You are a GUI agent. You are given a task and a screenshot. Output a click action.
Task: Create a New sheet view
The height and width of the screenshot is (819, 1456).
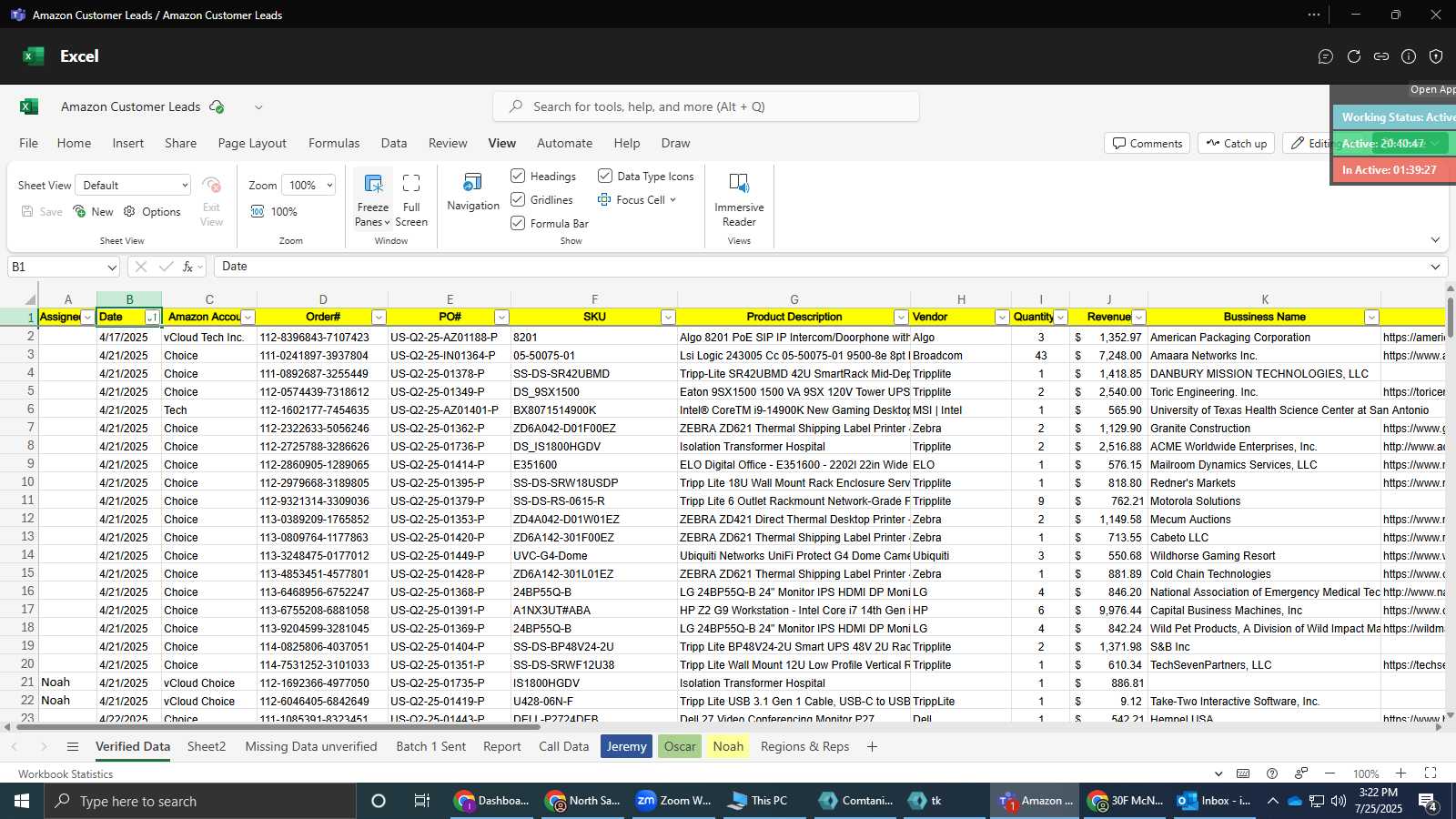[x=93, y=211]
